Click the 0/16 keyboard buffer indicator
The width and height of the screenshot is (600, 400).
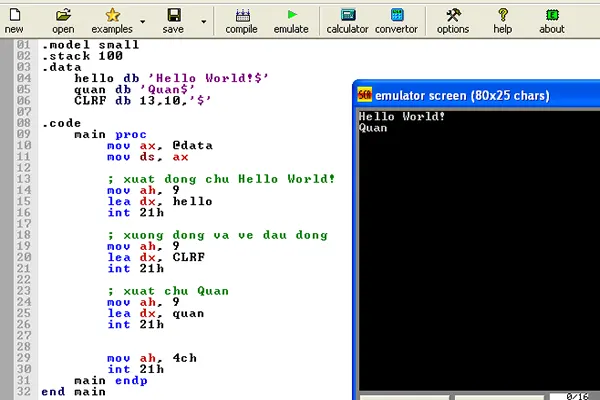579,396
